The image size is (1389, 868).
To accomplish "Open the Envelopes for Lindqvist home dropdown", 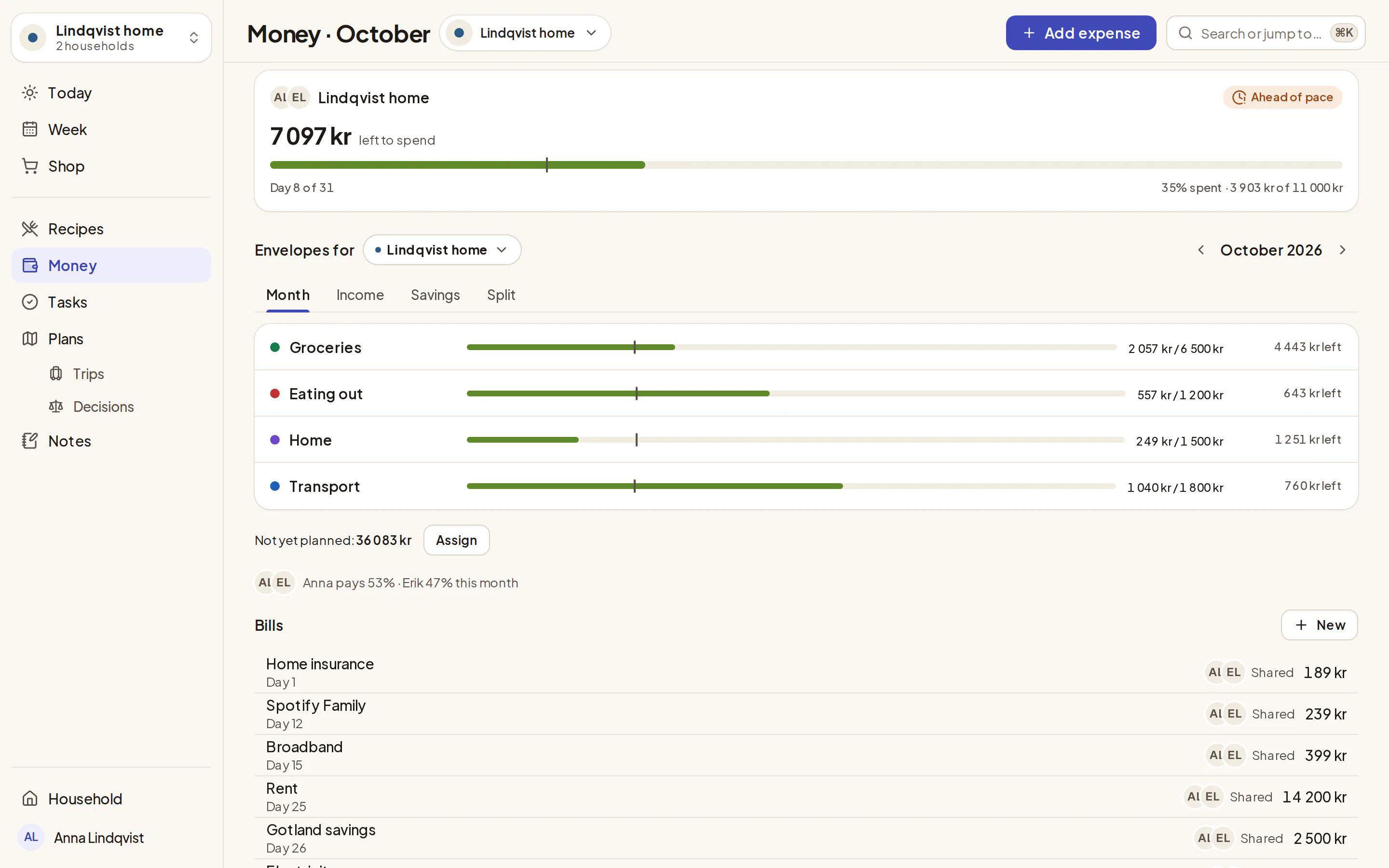I will pos(442,250).
